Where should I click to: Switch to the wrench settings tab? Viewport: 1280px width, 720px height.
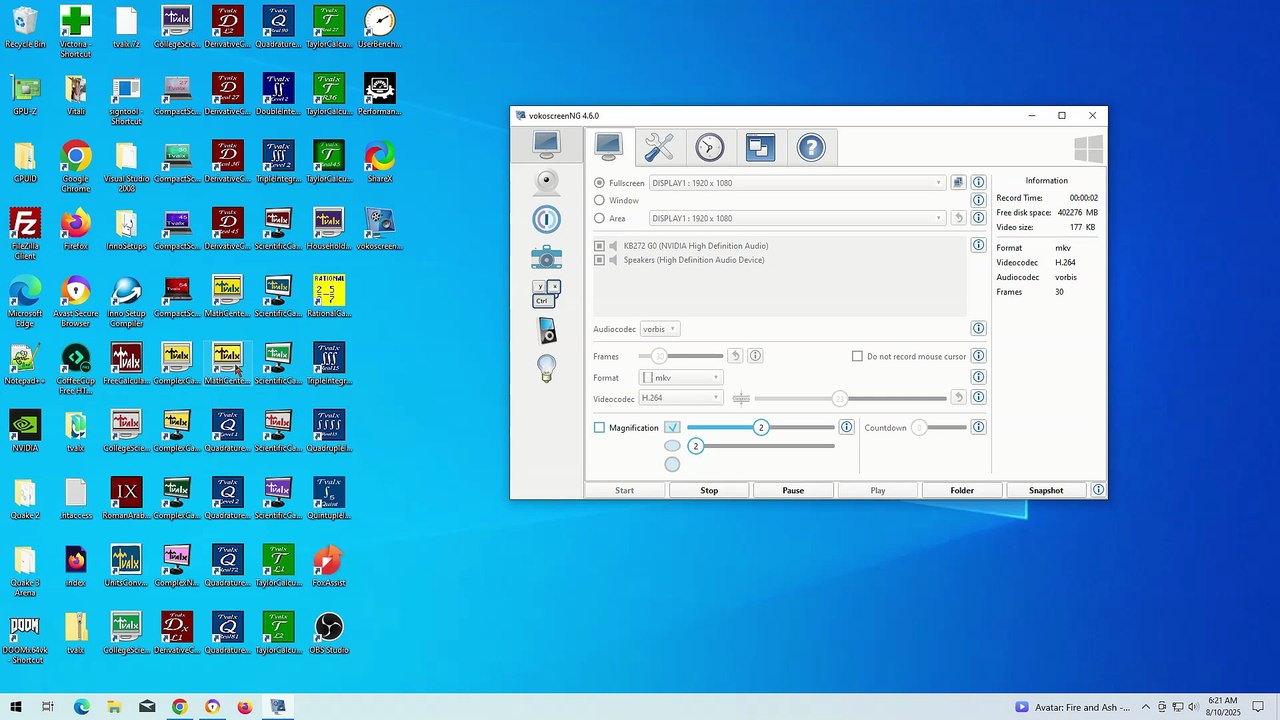click(x=659, y=147)
